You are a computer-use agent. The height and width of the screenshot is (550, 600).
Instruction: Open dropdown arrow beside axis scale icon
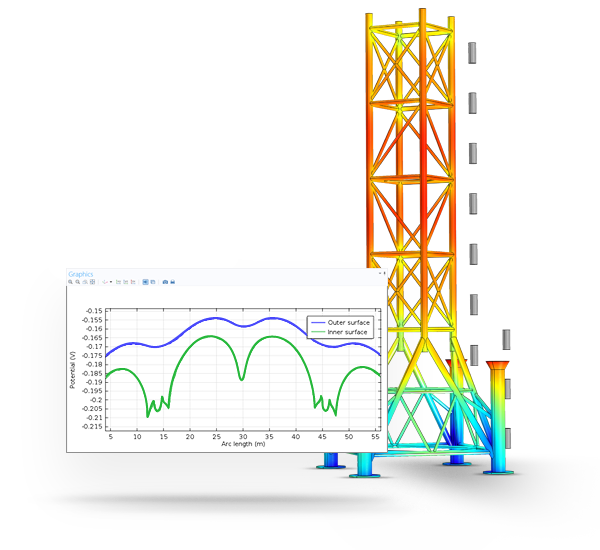111,282
